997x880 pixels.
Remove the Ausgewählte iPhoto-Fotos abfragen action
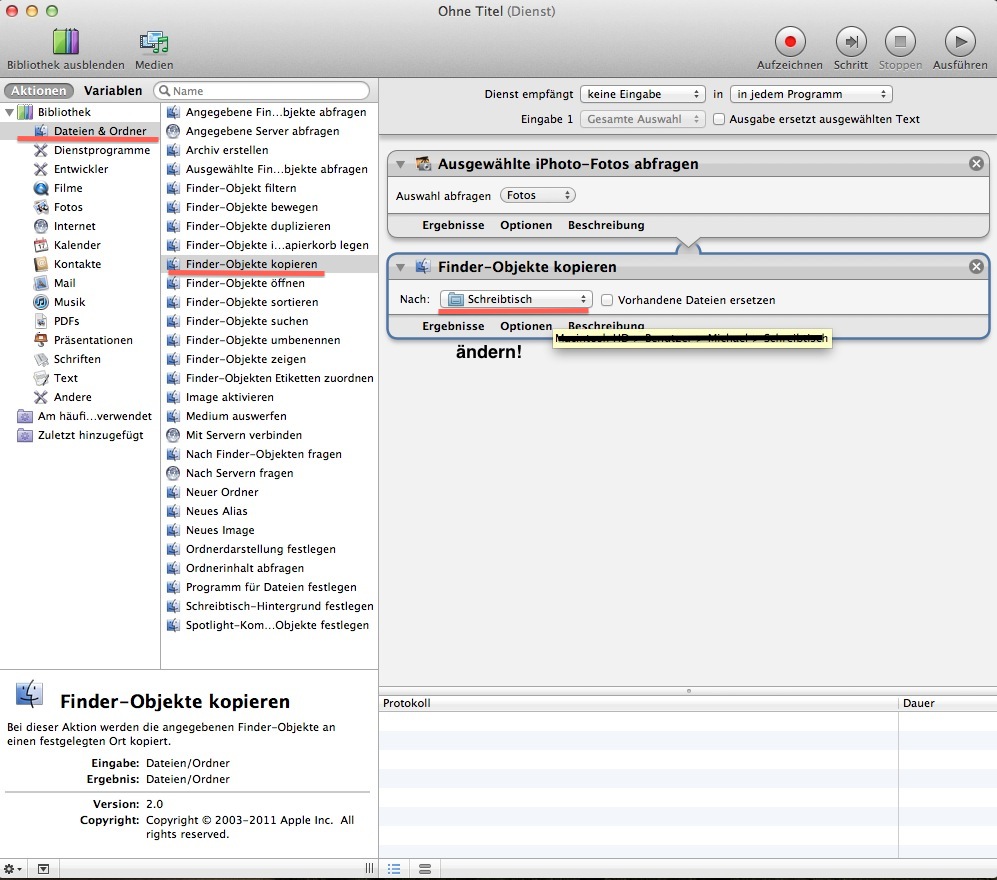click(x=976, y=164)
